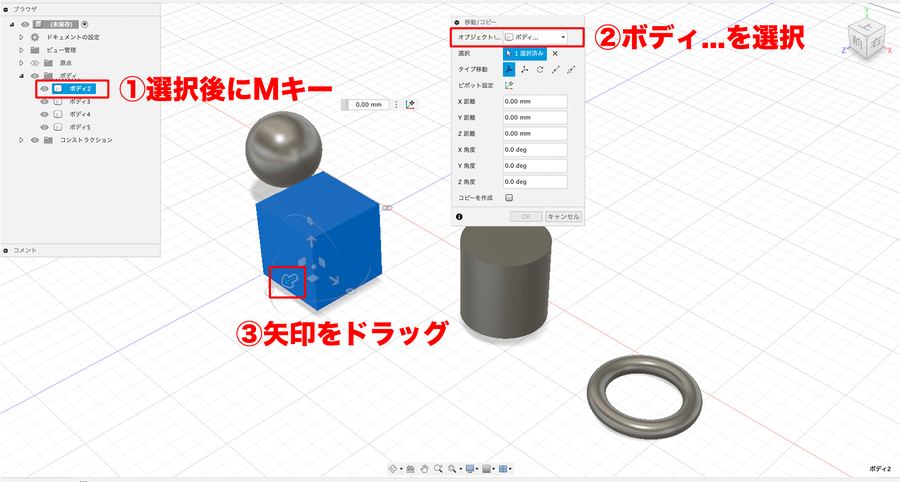This screenshot has height=482, width=900.
Task: Select ボディ4 in the browser tree
Action: click(80, 114)
